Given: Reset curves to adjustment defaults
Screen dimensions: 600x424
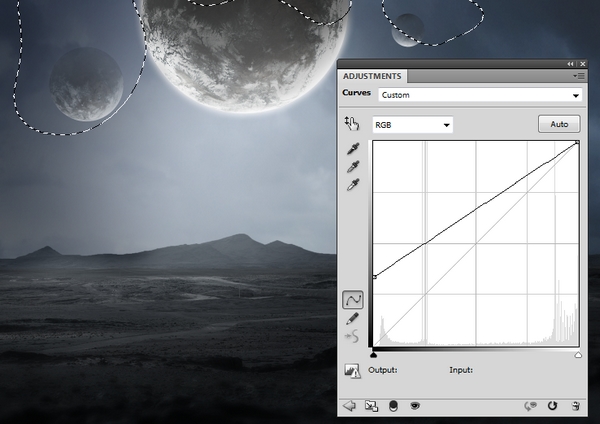Looking at the screenshot, I should click(552, 406).
